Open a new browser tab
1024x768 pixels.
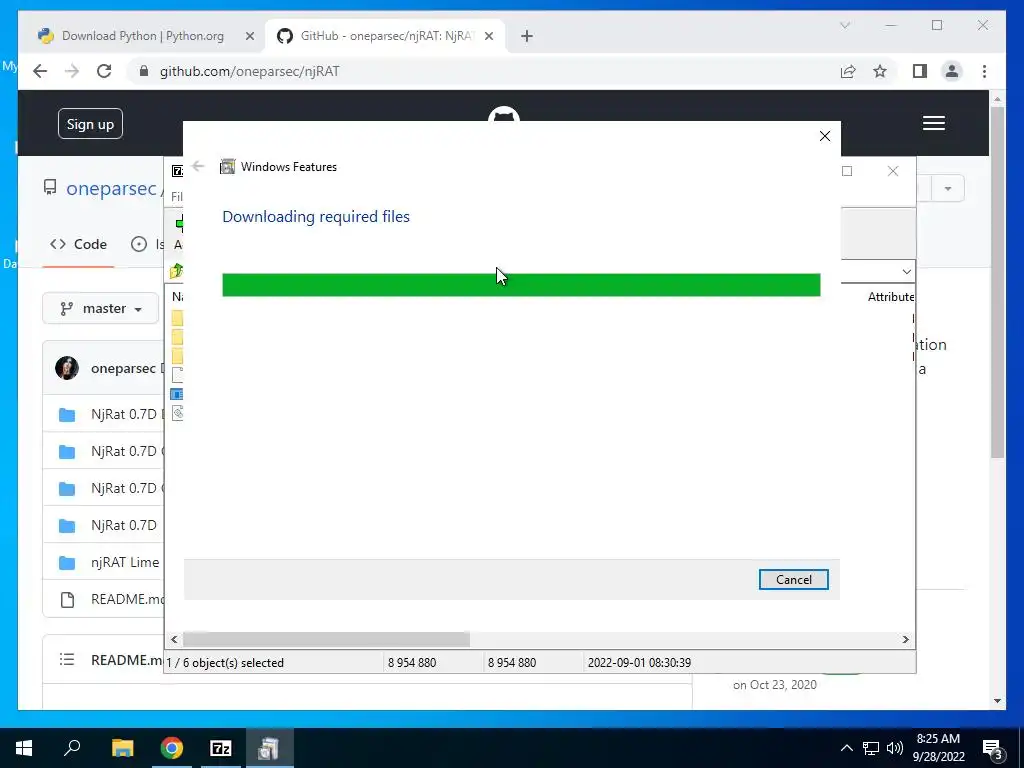tap(527, 36)
